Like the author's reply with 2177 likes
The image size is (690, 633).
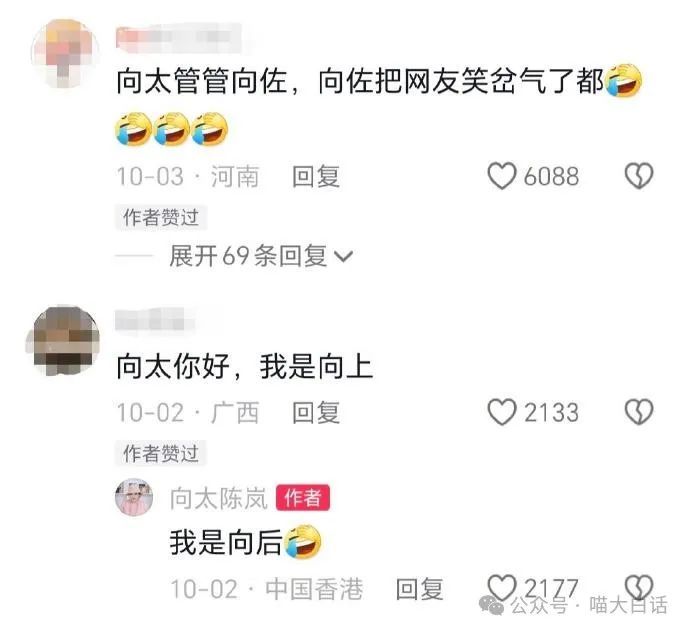click(502, 587)
